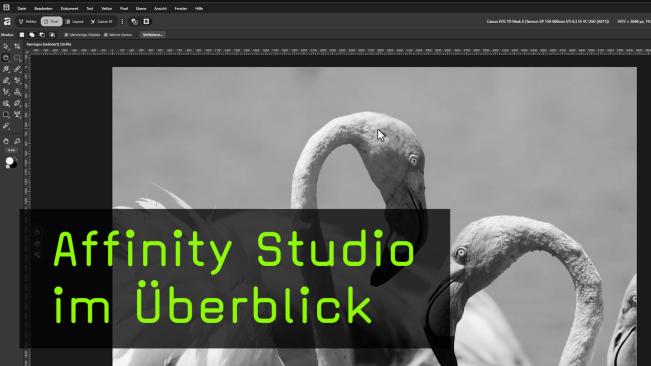Select the Zoom magnifier tool
The width and height of the screenshot is (651, 366).
click(17, 141)
